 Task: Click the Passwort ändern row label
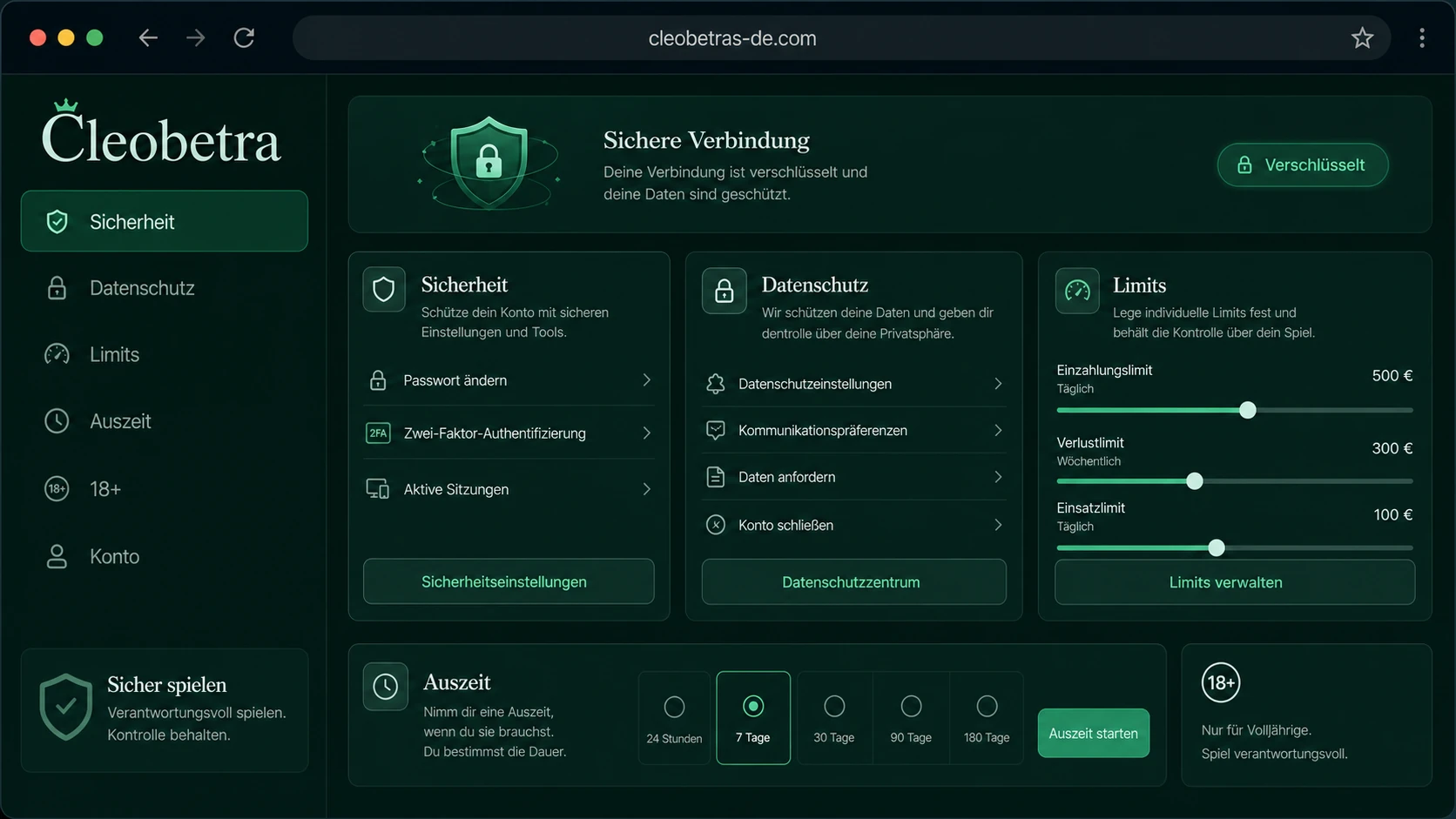click(455, 380)
